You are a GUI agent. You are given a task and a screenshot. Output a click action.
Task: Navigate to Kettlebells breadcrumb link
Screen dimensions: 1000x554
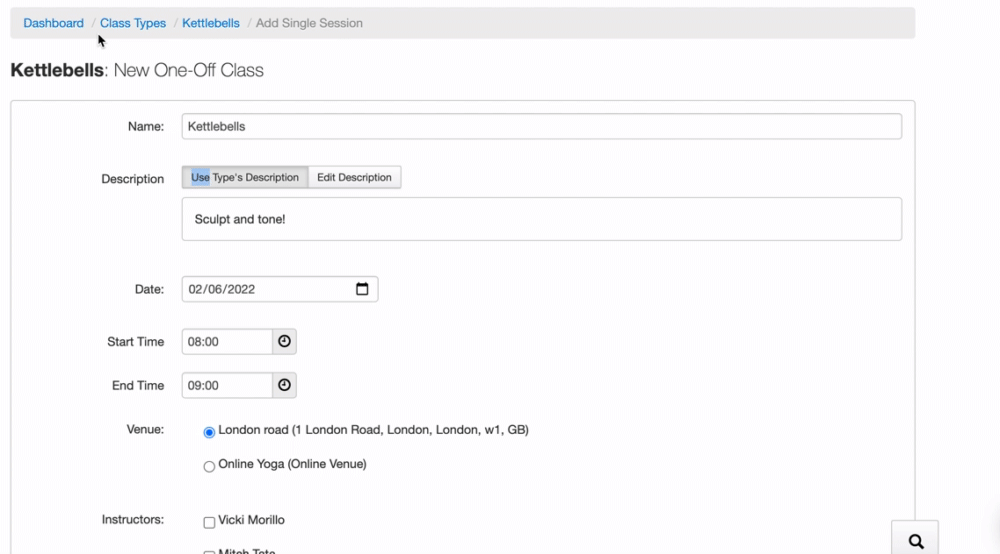[x=210, y=23]
